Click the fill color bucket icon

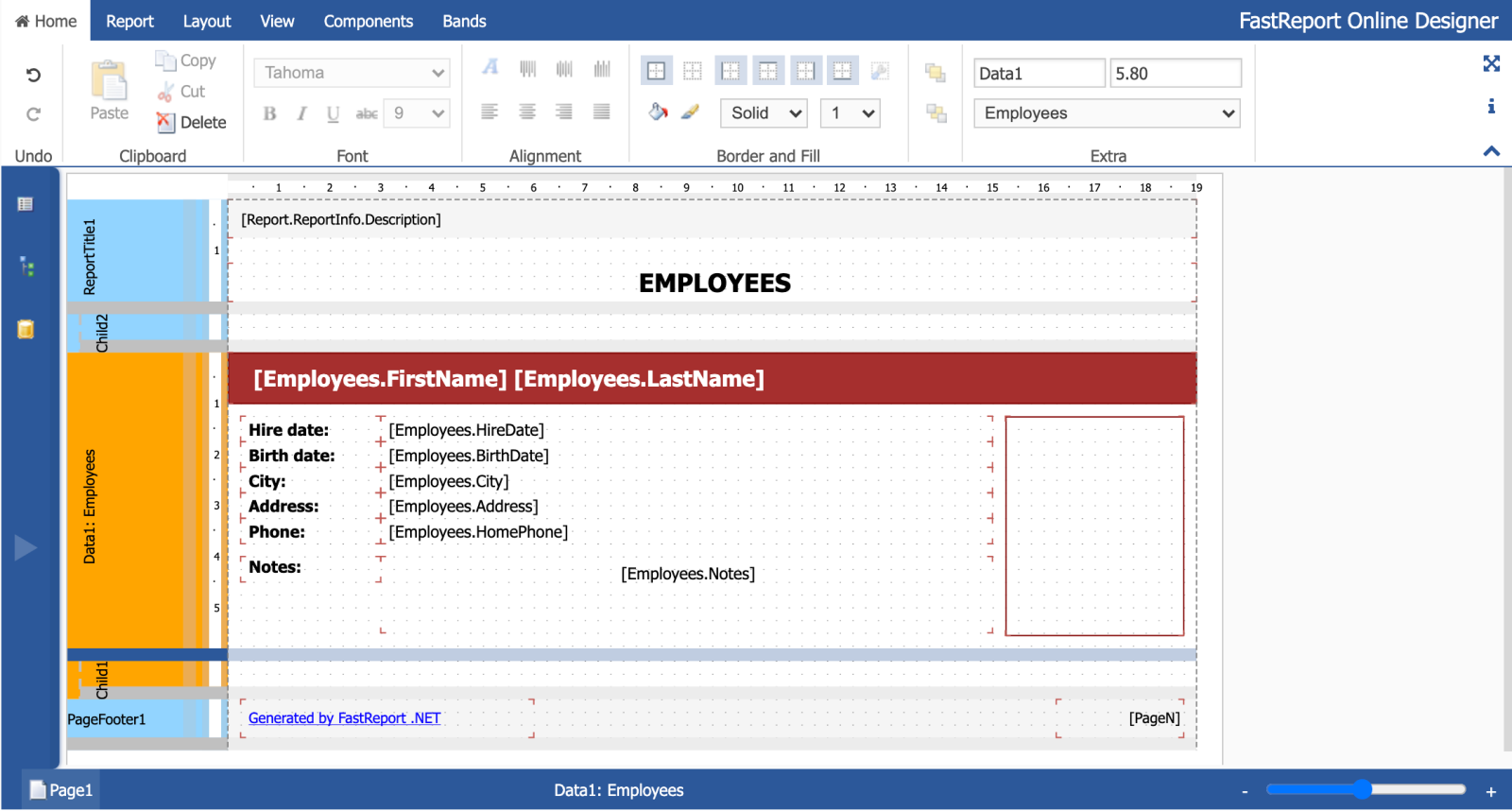point(658,112)
